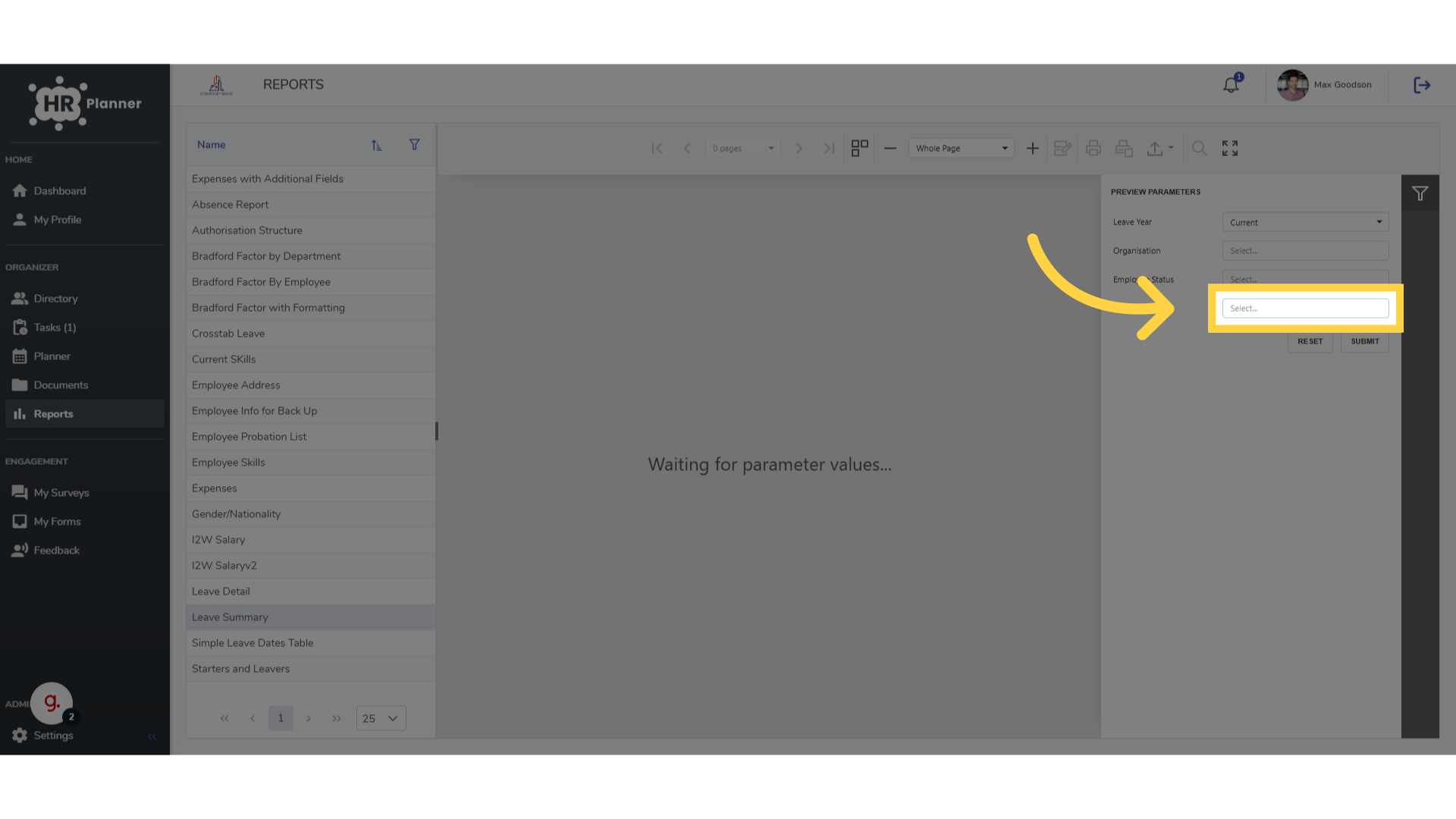Open the Organisation select field
This screenshot has height=819, width=1456.
tap(1305, 251)
